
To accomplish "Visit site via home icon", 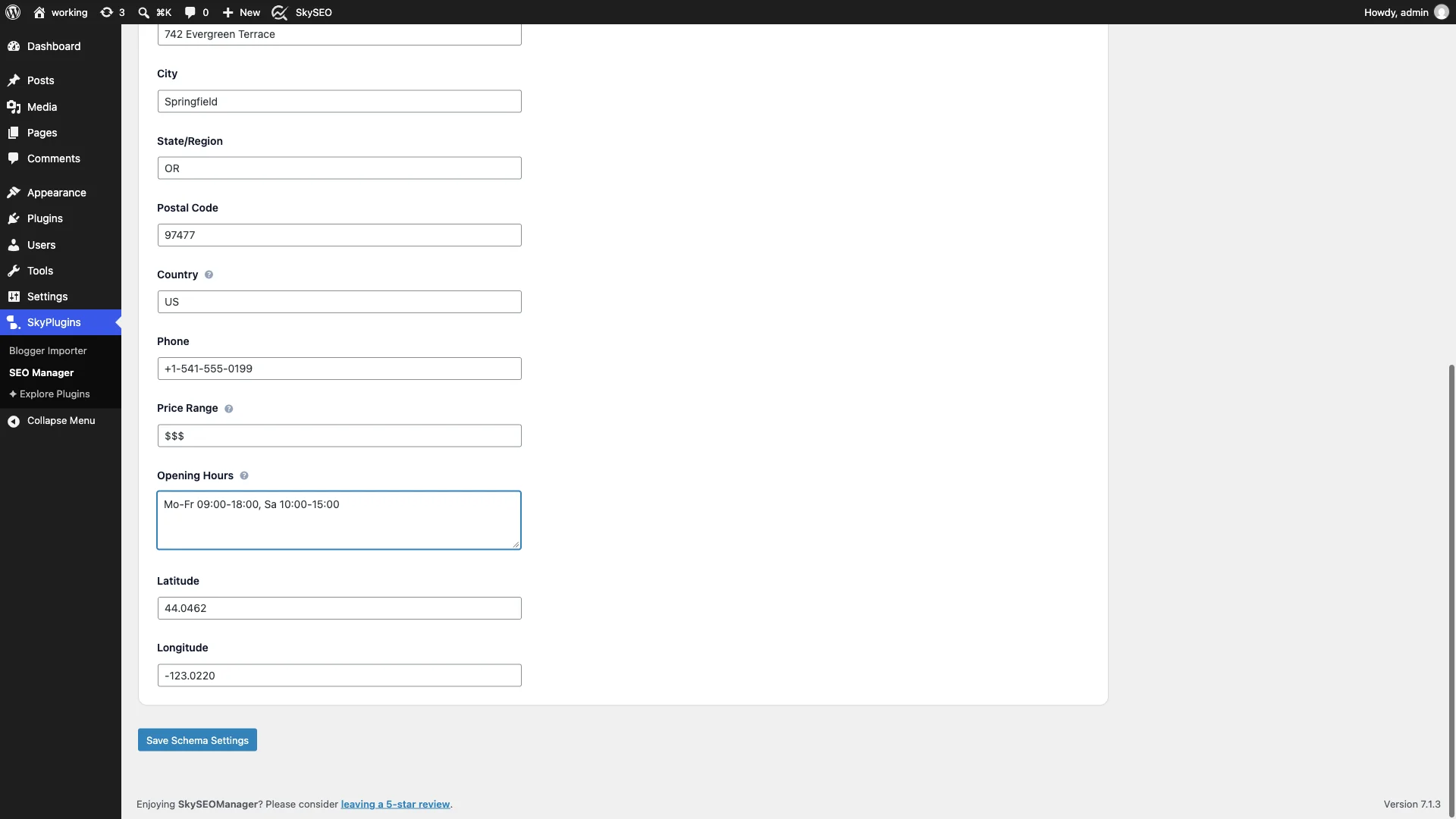I will 39,12.
